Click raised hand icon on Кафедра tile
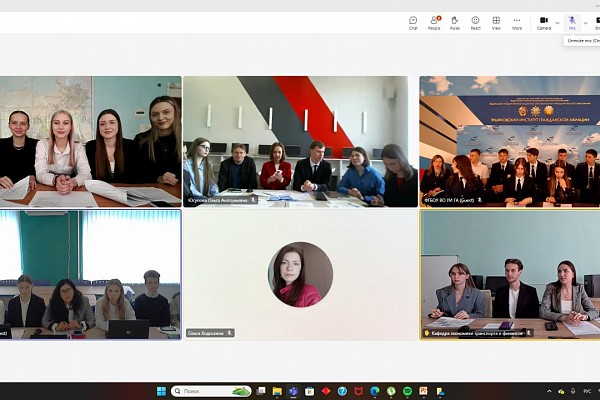 [426, 333]
